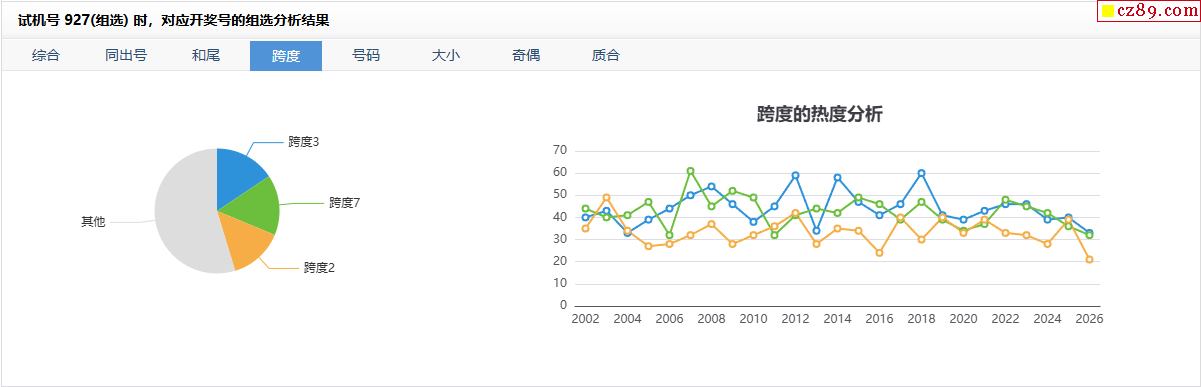Open the 综合 tab
The height and width of the screenshot is (387, 1201).
pyautogui.click(x=46, y=56)
